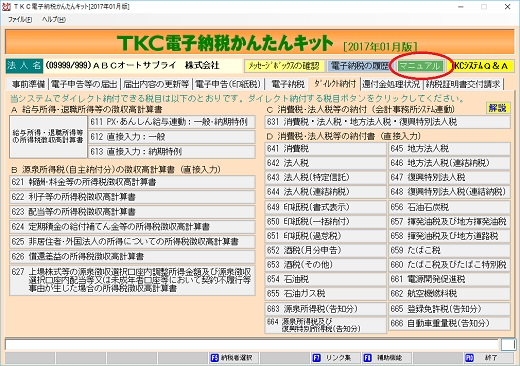The image size is (520, 366).
Task: Open TKCシステムQ&A button
Action: [481, 66]
